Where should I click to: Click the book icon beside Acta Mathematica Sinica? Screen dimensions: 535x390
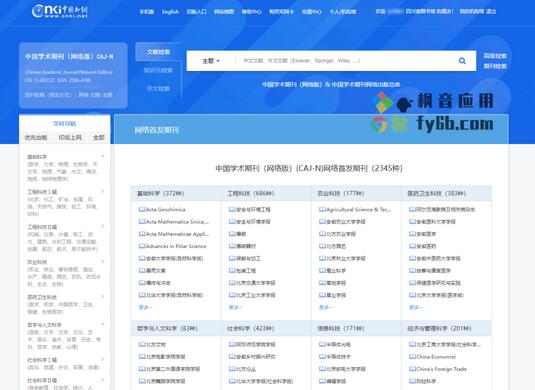click(x=142, y=222)
